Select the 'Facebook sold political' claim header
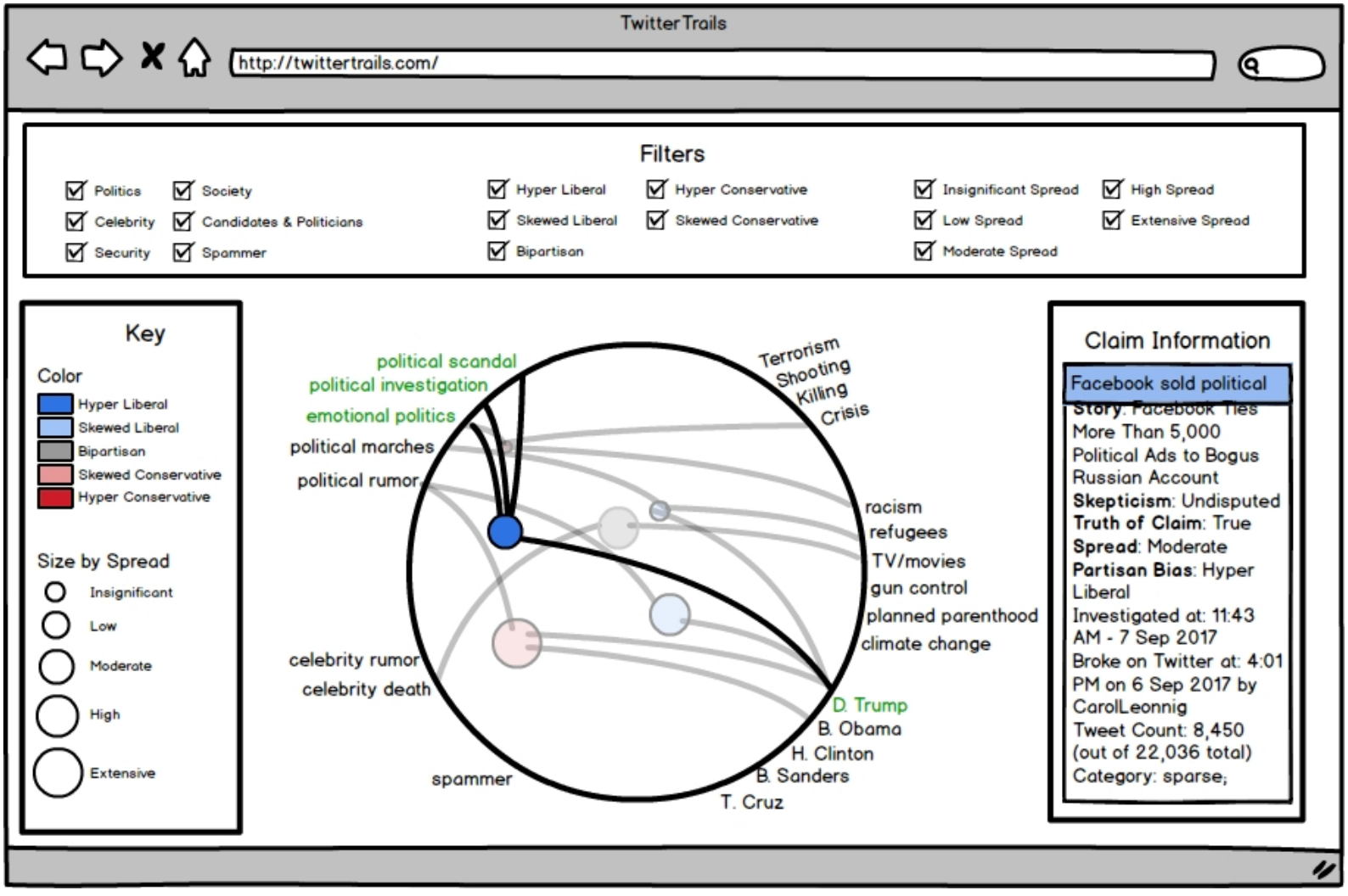1348x896 pixels. point(1177,384)
